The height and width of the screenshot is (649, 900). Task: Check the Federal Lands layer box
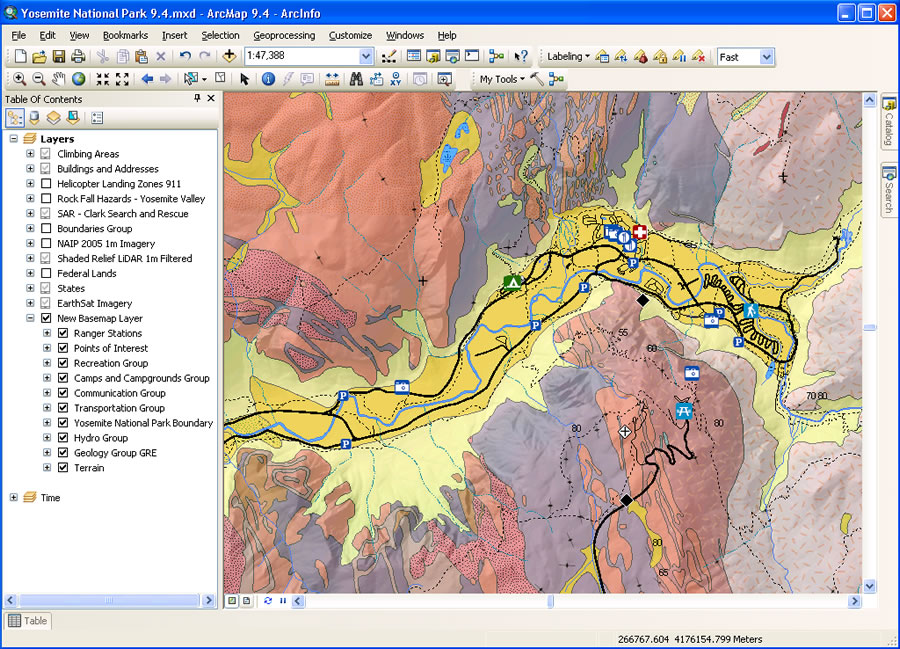[46, 273]
